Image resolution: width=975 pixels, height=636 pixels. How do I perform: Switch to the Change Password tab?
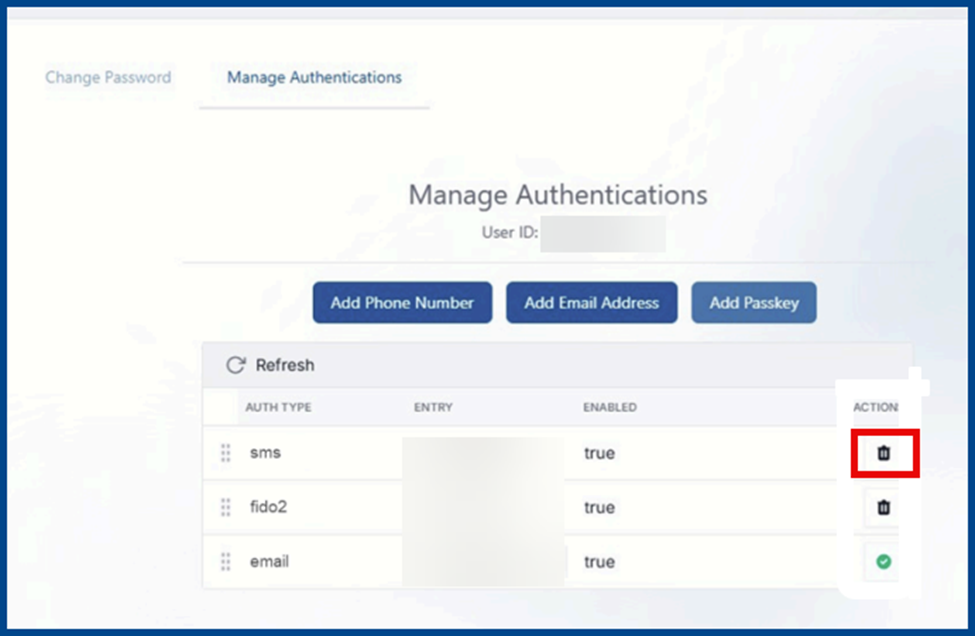click(108, 77)
